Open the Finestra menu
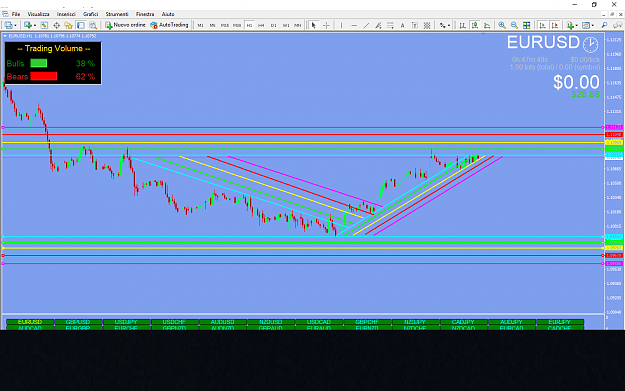The width and height of the screenshot is (625, 391). (145, 14)
